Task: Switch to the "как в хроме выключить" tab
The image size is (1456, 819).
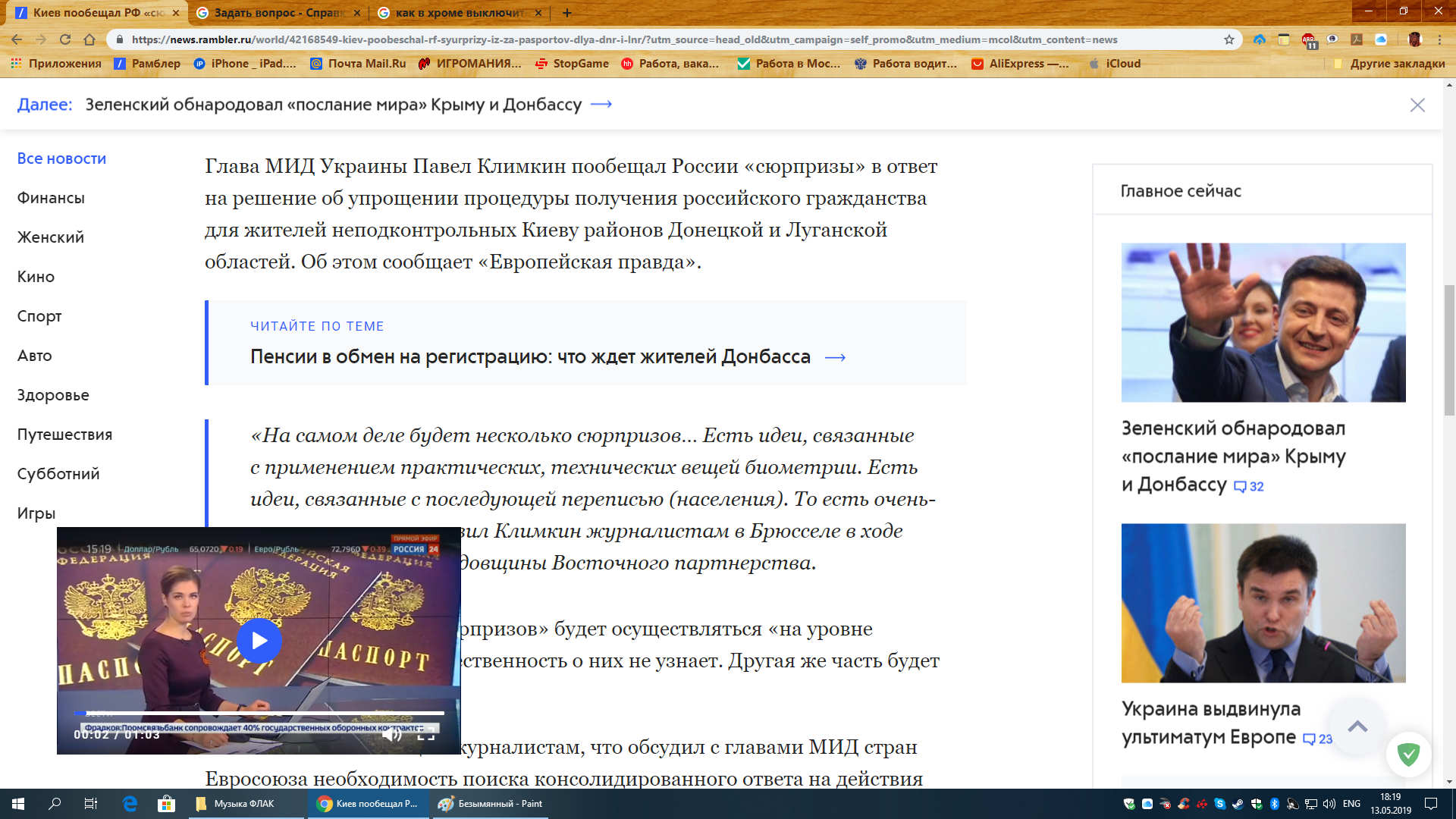Action: tap(460, 13)
